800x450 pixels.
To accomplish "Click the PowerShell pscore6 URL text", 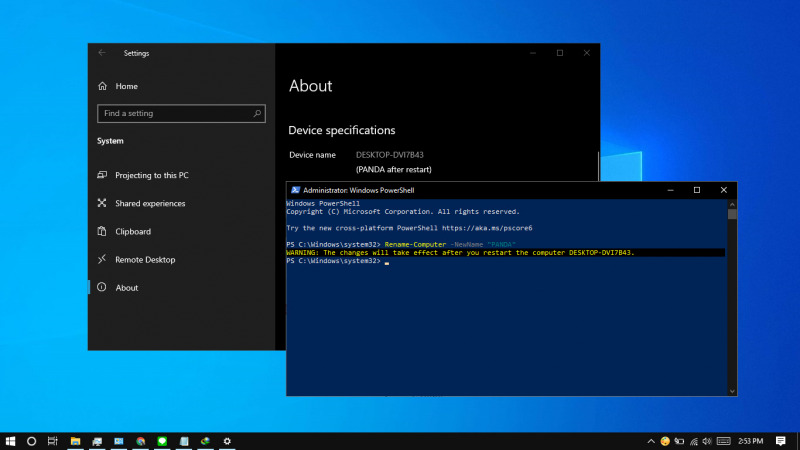I will 487,228.
